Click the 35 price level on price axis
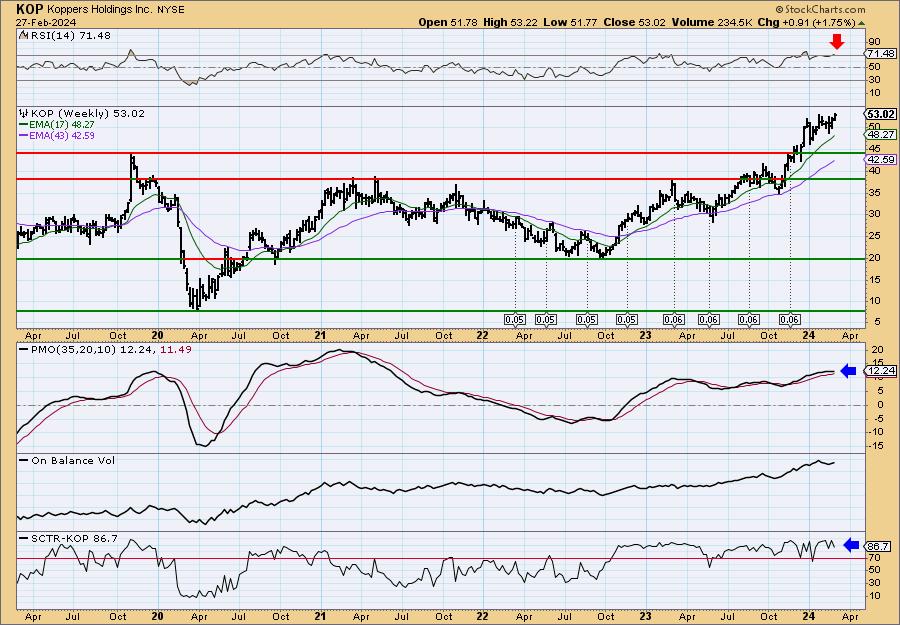 click(x=875, y=192)
